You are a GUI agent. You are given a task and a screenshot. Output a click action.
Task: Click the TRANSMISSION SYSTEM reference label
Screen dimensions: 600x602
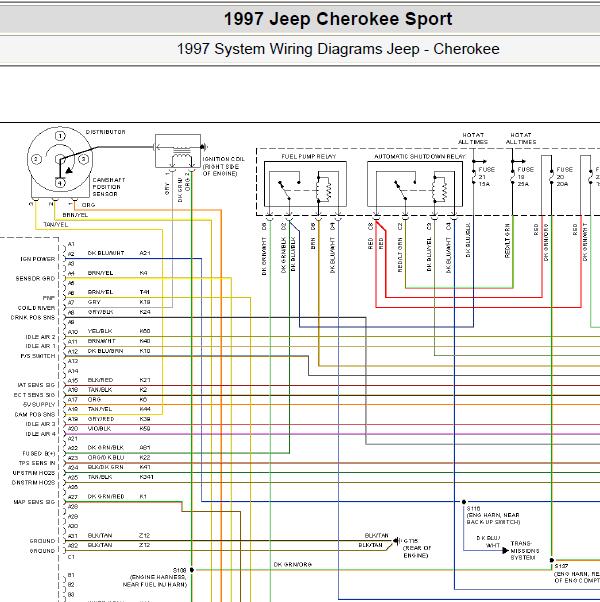pos(524,551)
